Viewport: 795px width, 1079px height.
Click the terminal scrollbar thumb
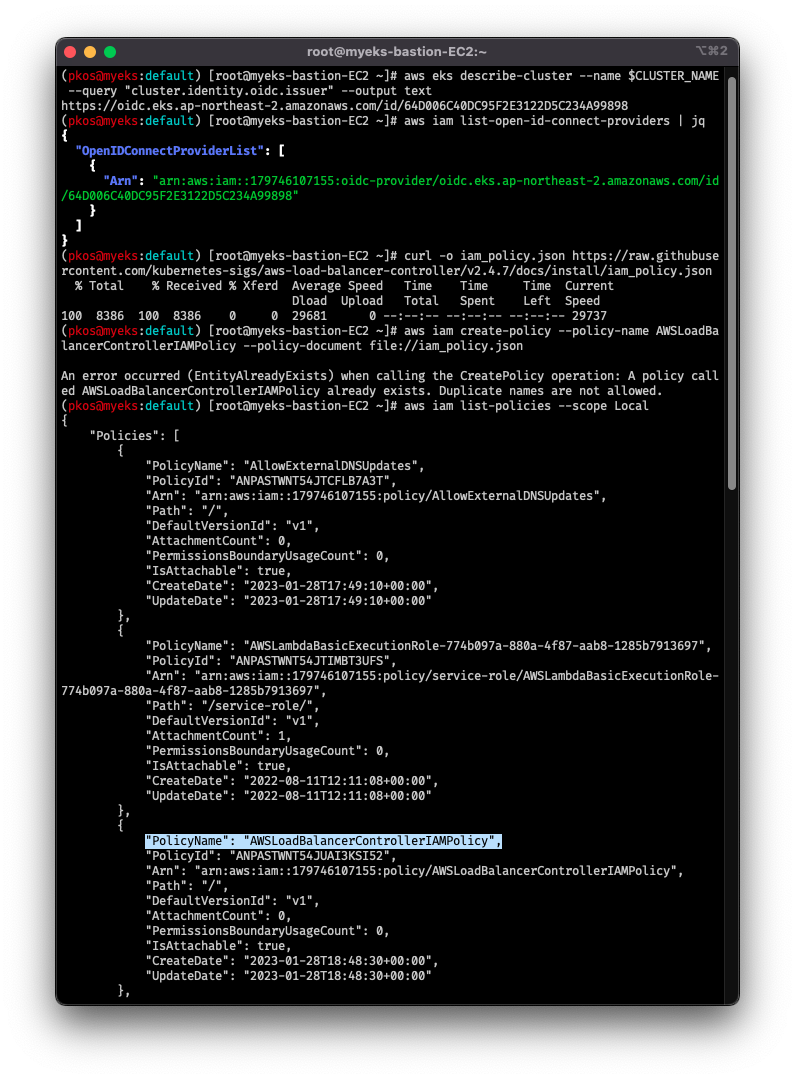point(732,282)
